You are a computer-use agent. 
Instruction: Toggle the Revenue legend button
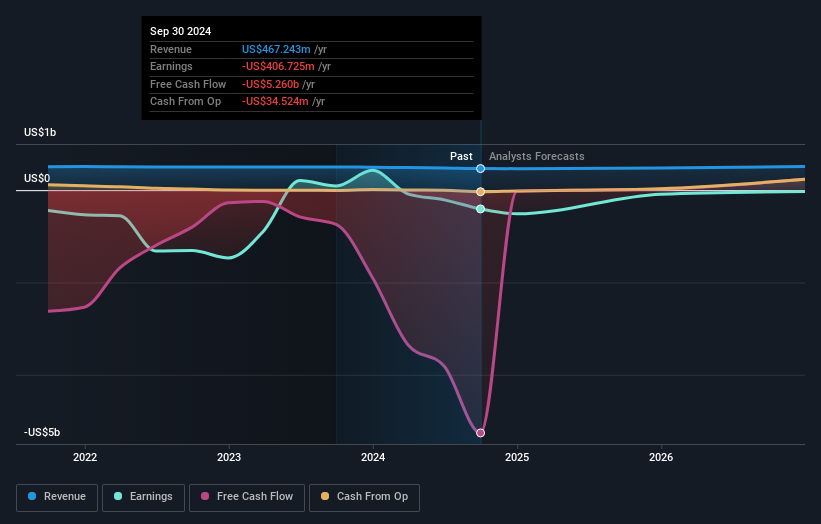point(57,497)
